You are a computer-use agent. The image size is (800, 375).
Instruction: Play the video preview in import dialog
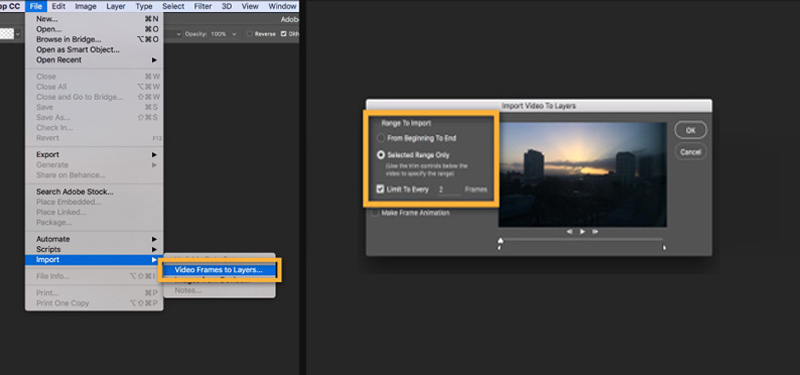(582, 232)
